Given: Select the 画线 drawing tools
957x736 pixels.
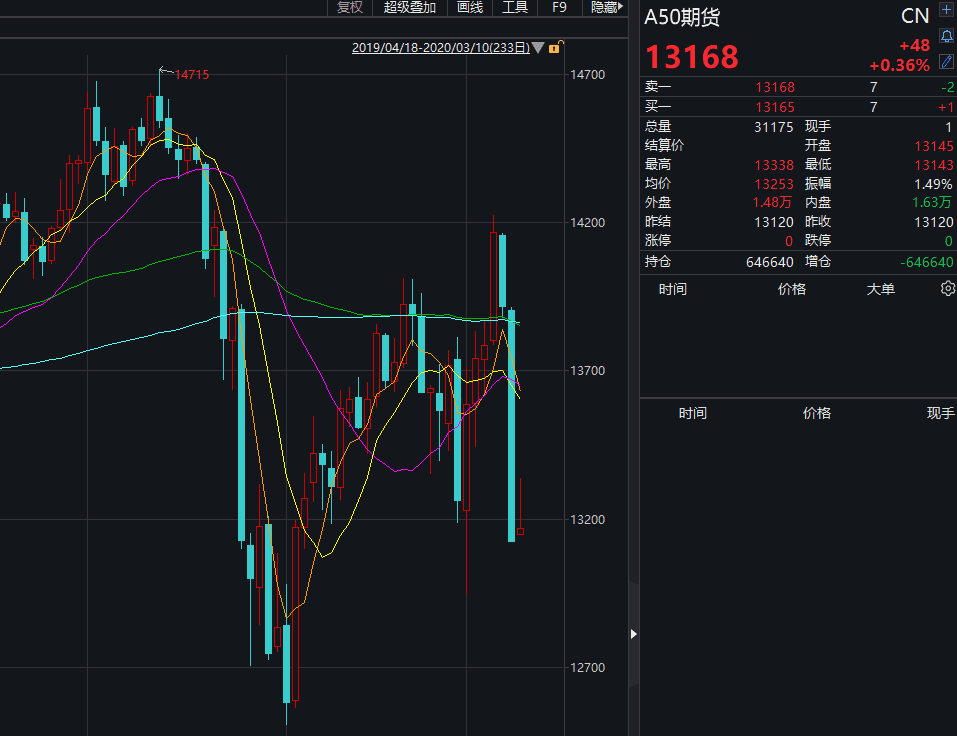Looking at the screenshot, I should tap(470, 7).
